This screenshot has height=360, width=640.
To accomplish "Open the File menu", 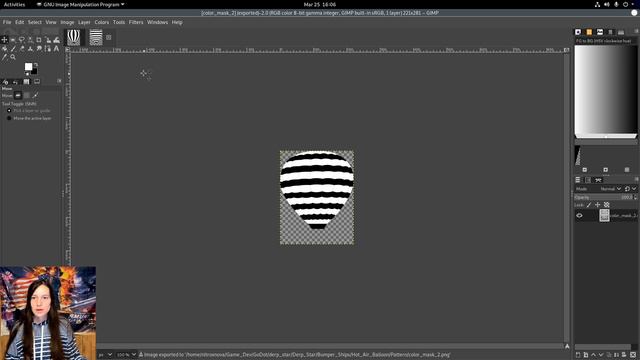I will click(7, 22).
